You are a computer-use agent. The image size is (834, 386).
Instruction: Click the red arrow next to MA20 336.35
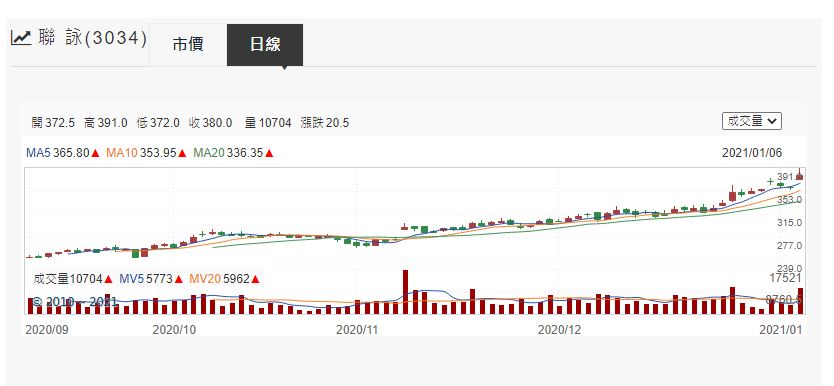pos(269,153)
